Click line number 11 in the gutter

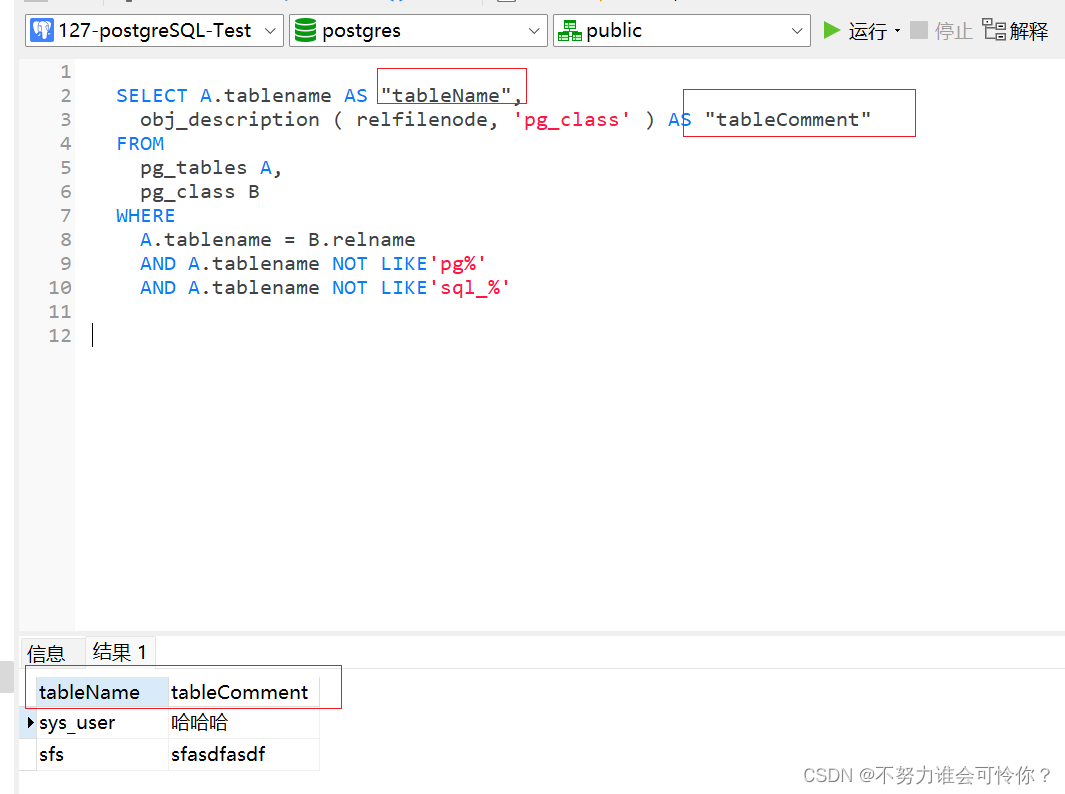click(x=60, y=312)
